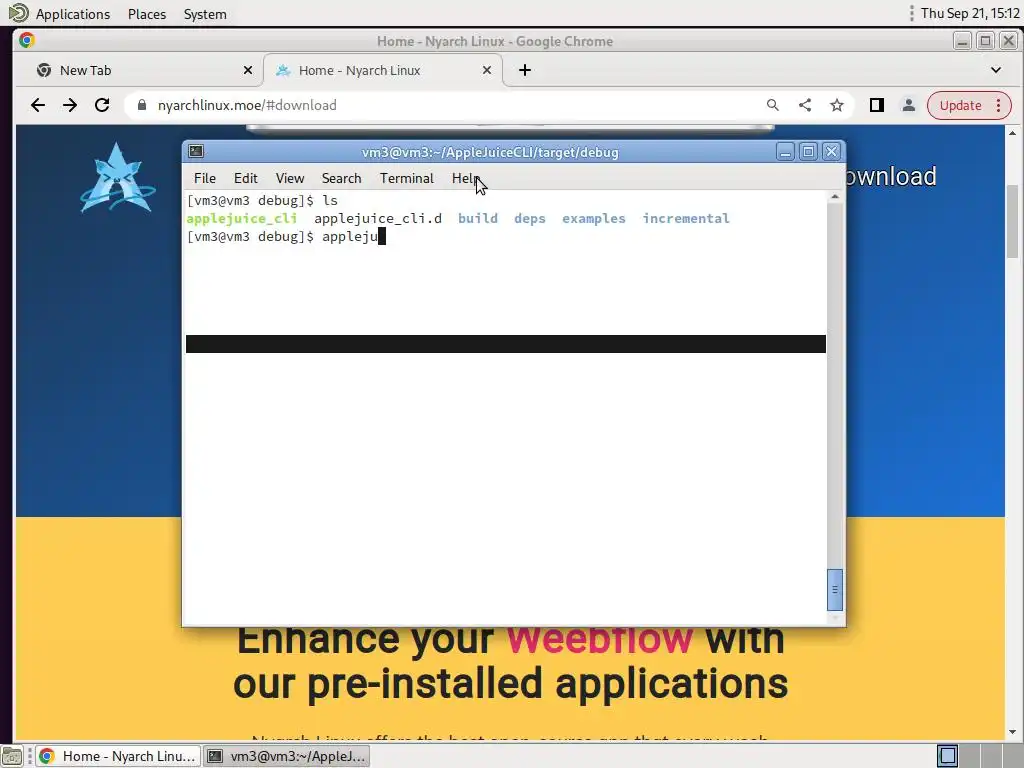This screenshot has height=768, width=1024.
Task: Reload the Nyarch Linux page
Action: click(x=102, y=105)
